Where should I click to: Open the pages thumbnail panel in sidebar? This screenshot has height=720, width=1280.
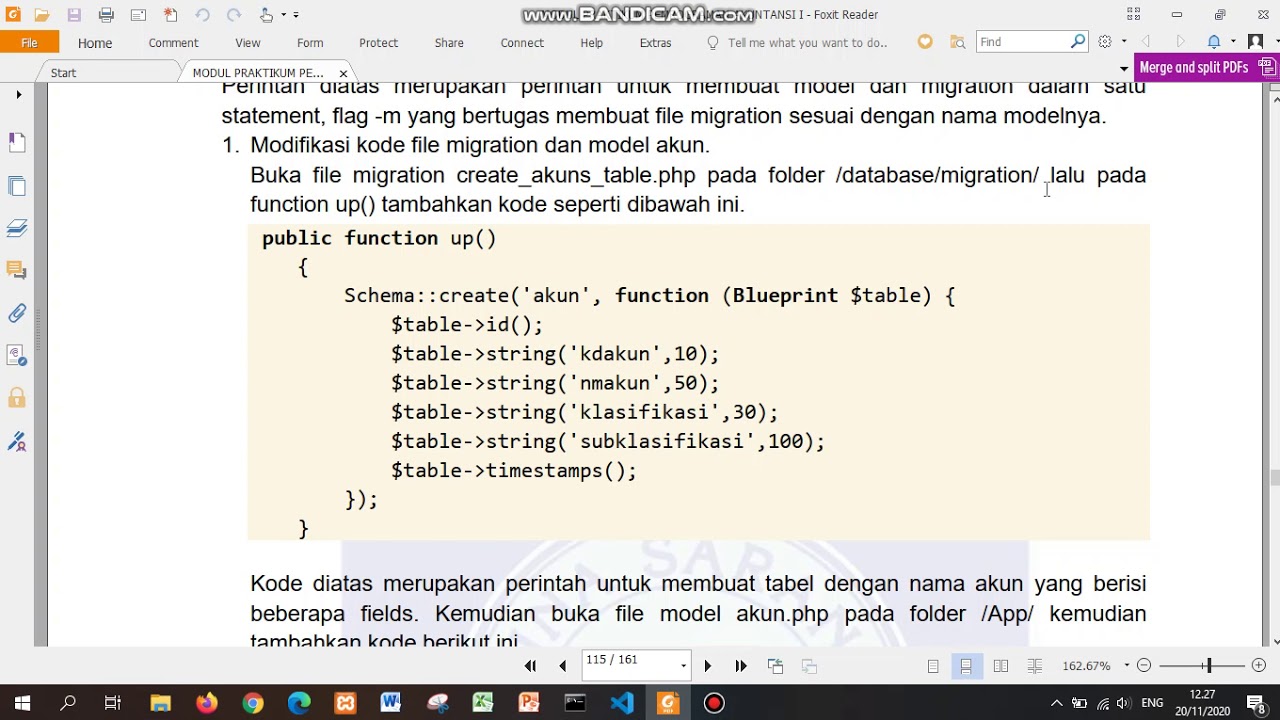[17, 186]
